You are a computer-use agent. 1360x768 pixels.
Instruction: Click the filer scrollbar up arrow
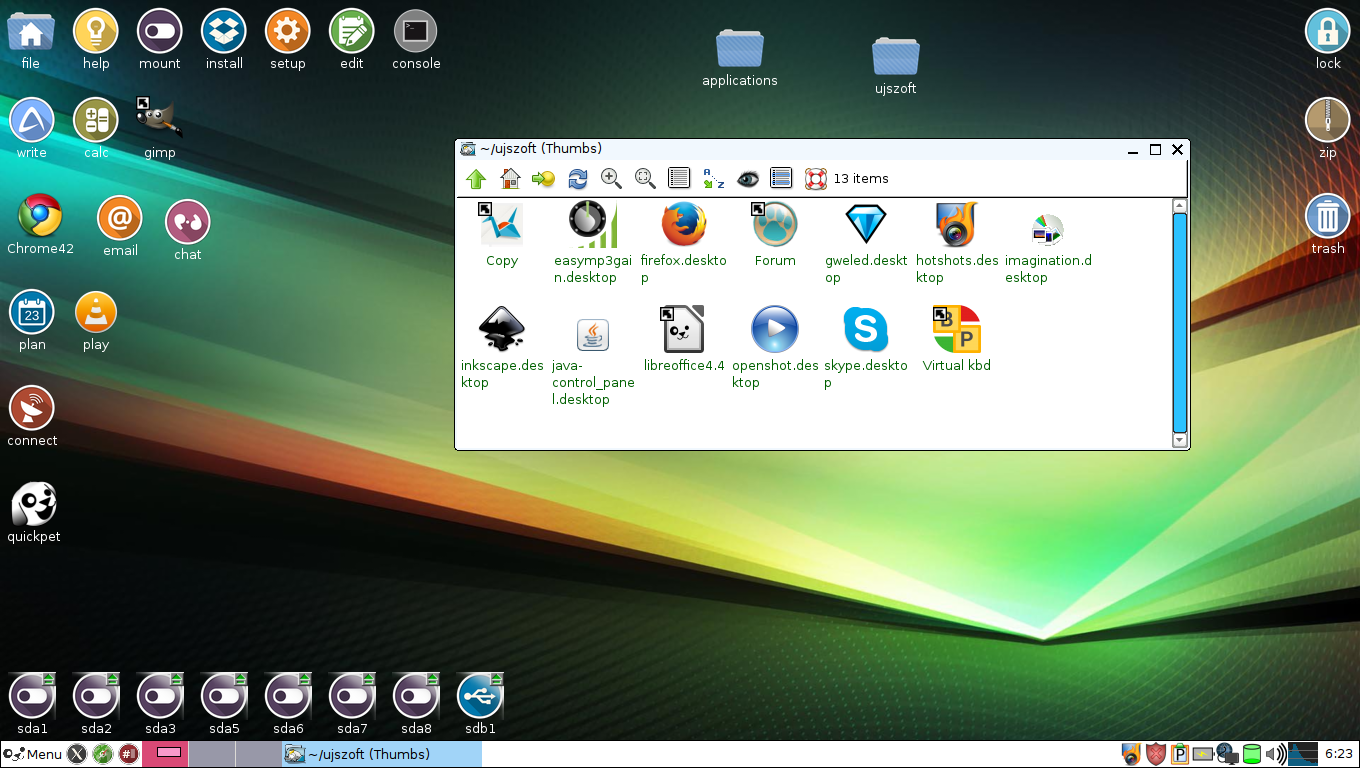click(1179, 205)
